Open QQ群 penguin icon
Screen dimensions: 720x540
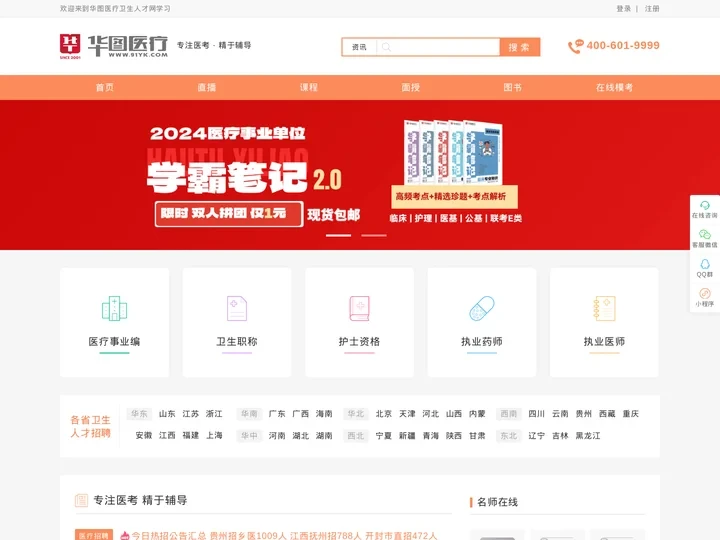tap(704, 264)
